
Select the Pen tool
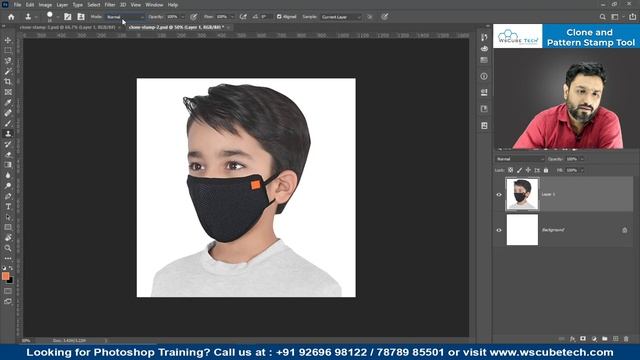click(x=8, y=196)
